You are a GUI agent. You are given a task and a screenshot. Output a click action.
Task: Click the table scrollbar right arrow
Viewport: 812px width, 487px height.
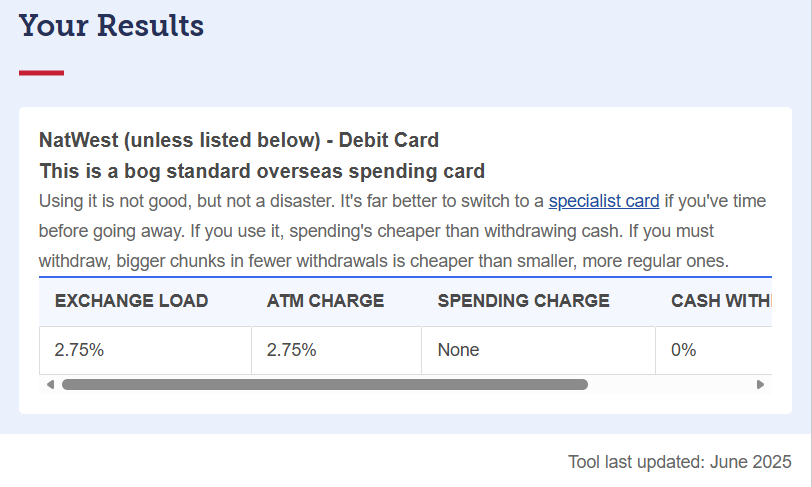760,384
